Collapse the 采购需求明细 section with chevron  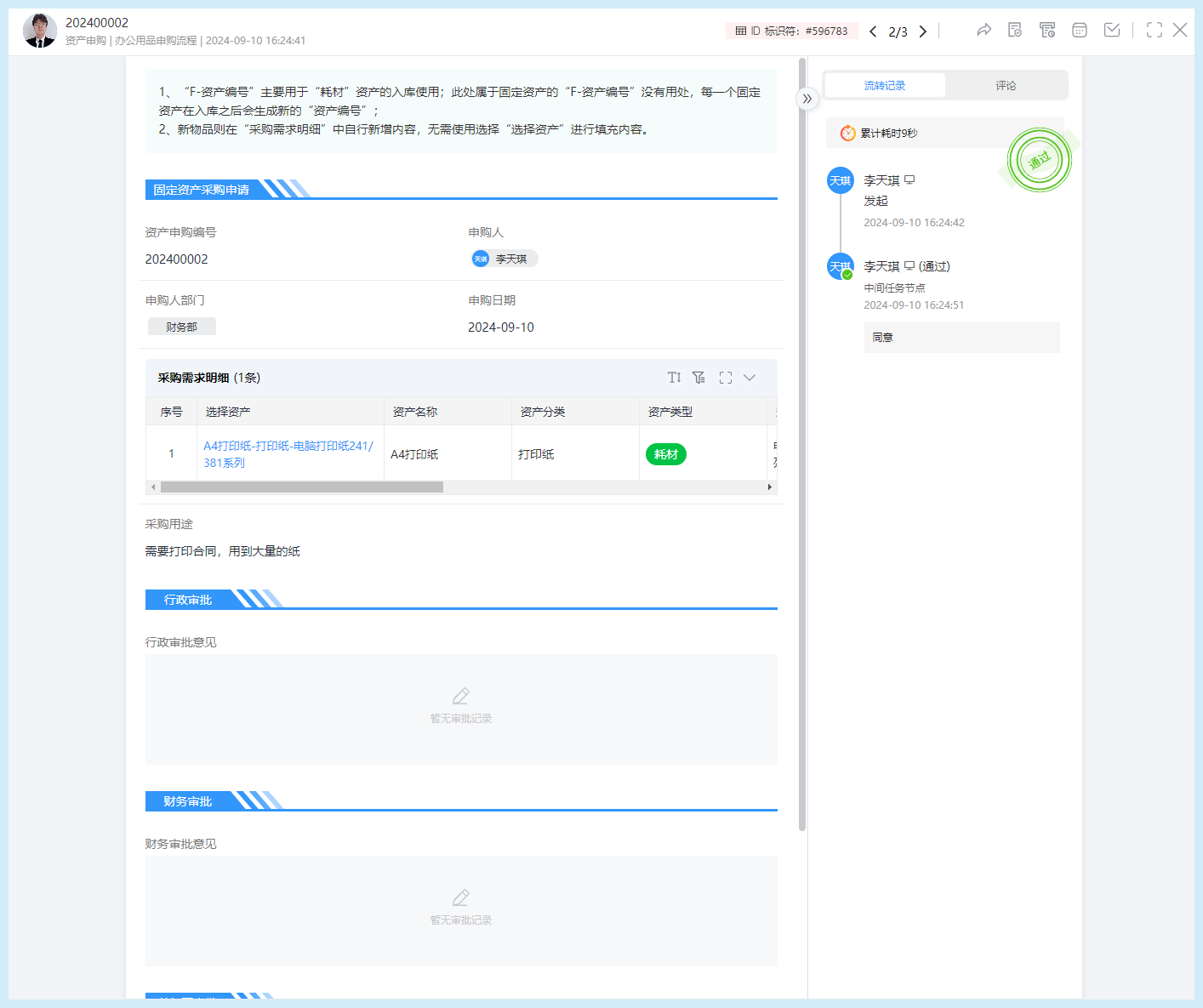pyautogui.click(x=750, y=378)
